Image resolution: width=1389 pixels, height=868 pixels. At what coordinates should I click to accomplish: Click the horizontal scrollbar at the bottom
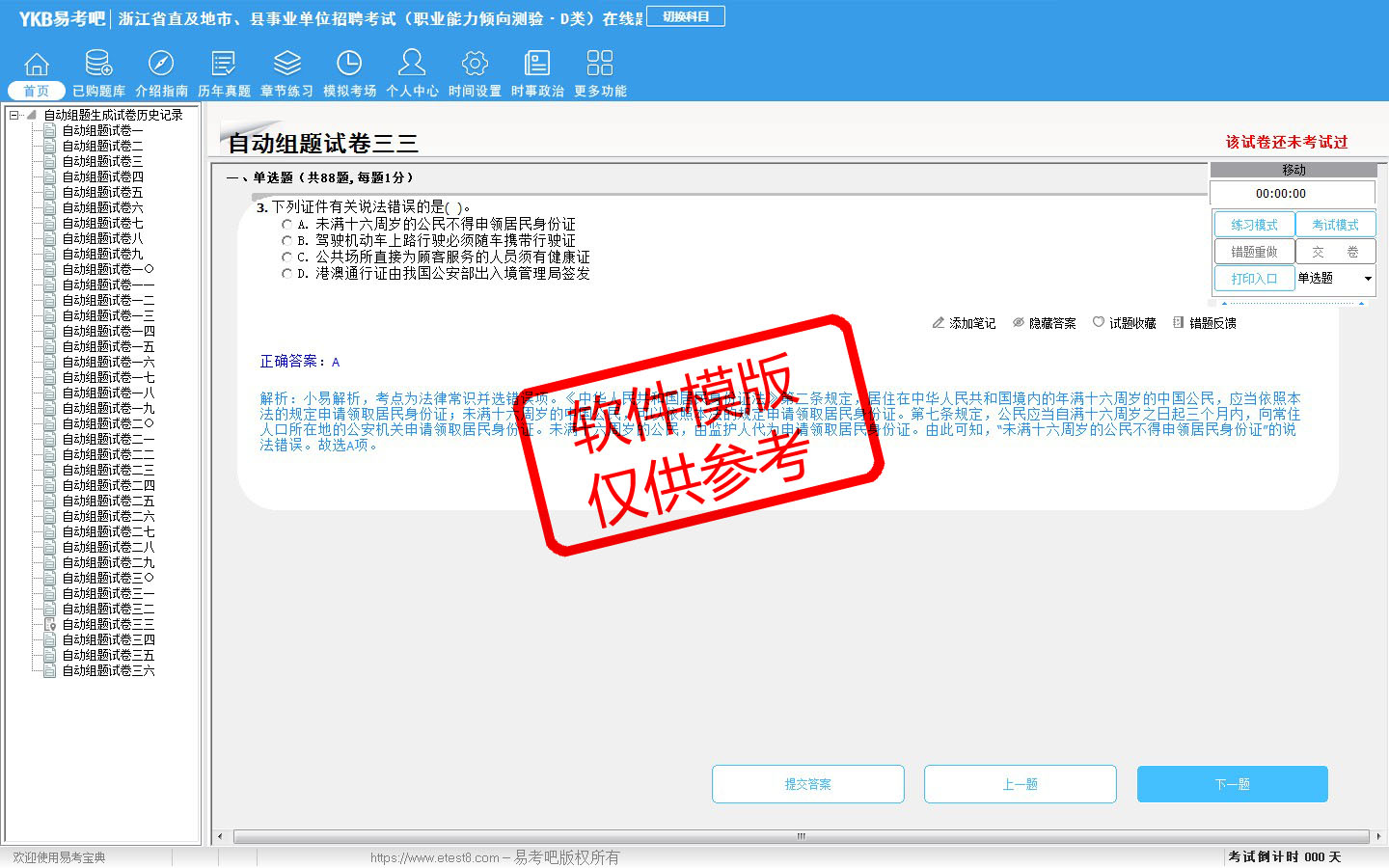click(x=800, y=836)
